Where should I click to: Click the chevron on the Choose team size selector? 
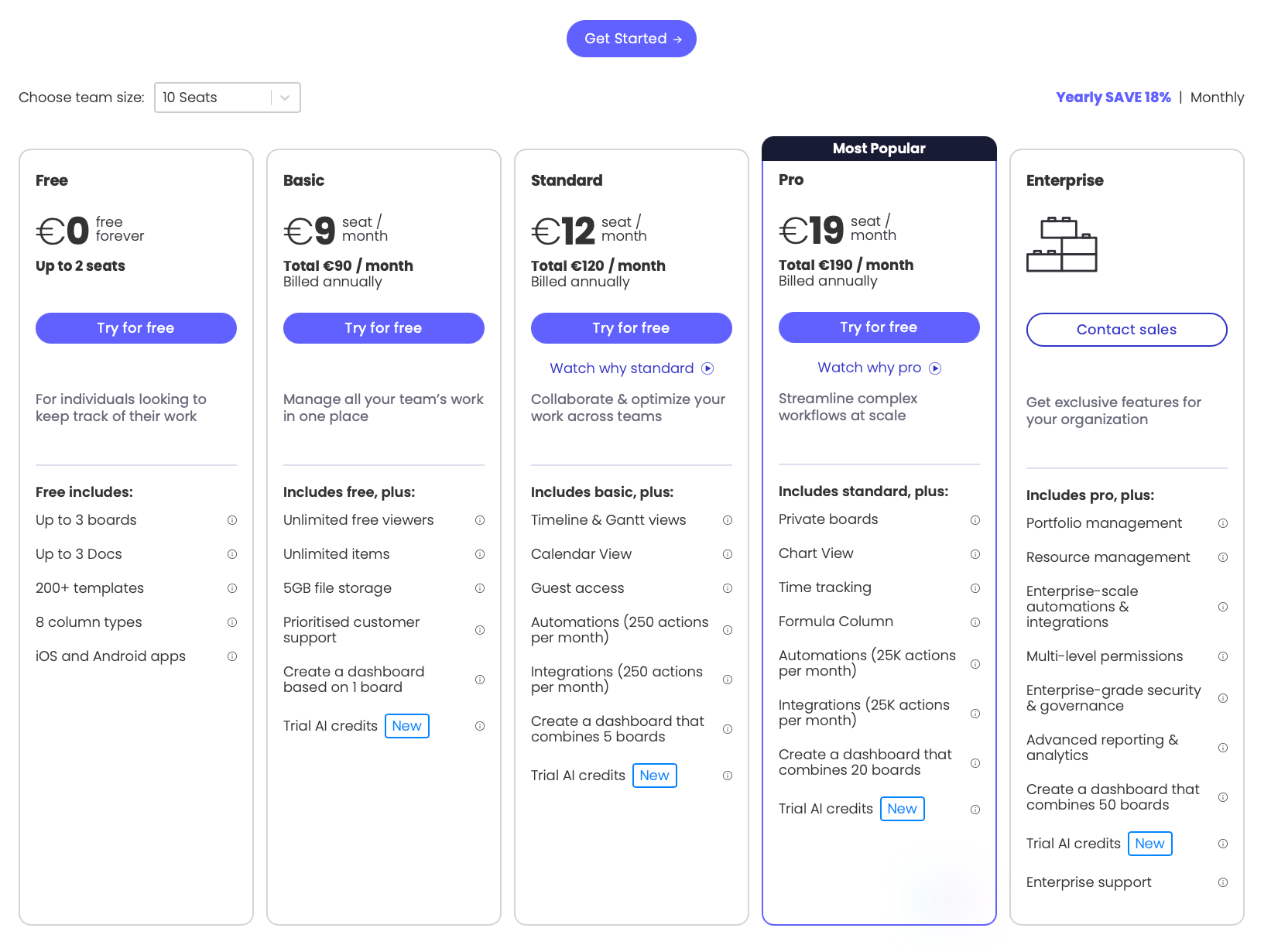[286, 98]
